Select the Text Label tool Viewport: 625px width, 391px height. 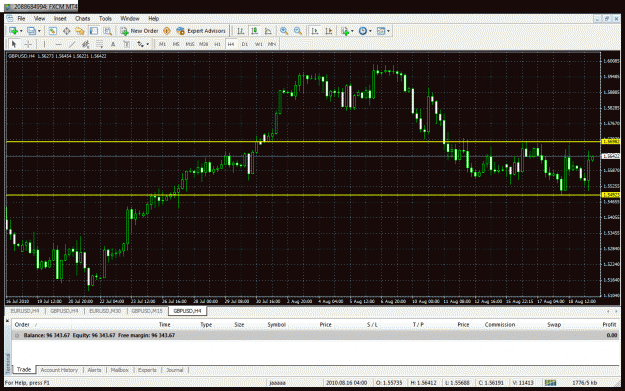point(126,44)
